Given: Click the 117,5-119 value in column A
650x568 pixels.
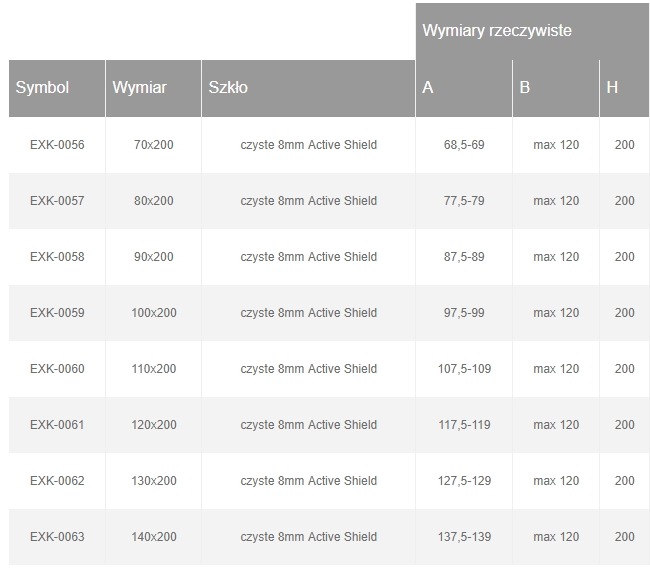Looking at the screenshot, I should (464, 425).
